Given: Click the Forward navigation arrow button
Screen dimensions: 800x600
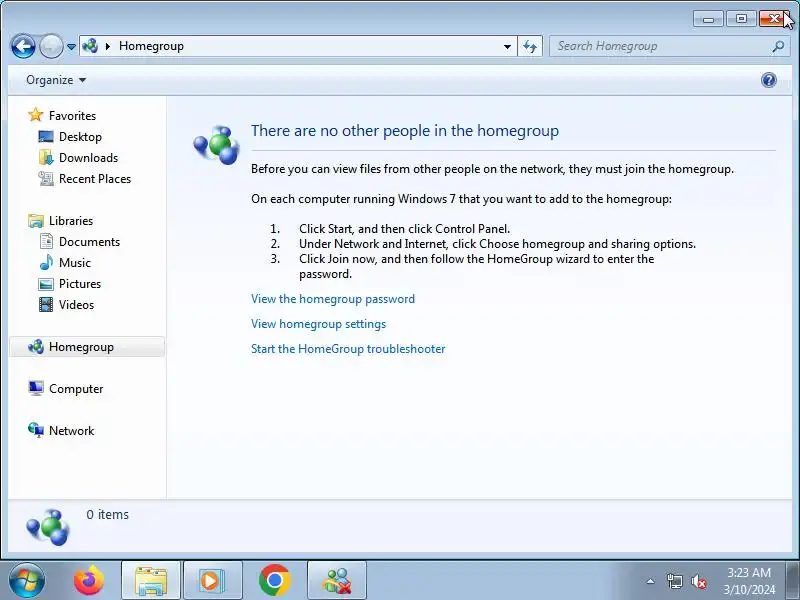Looking at the screenshot, I should [x=51, y=47].
